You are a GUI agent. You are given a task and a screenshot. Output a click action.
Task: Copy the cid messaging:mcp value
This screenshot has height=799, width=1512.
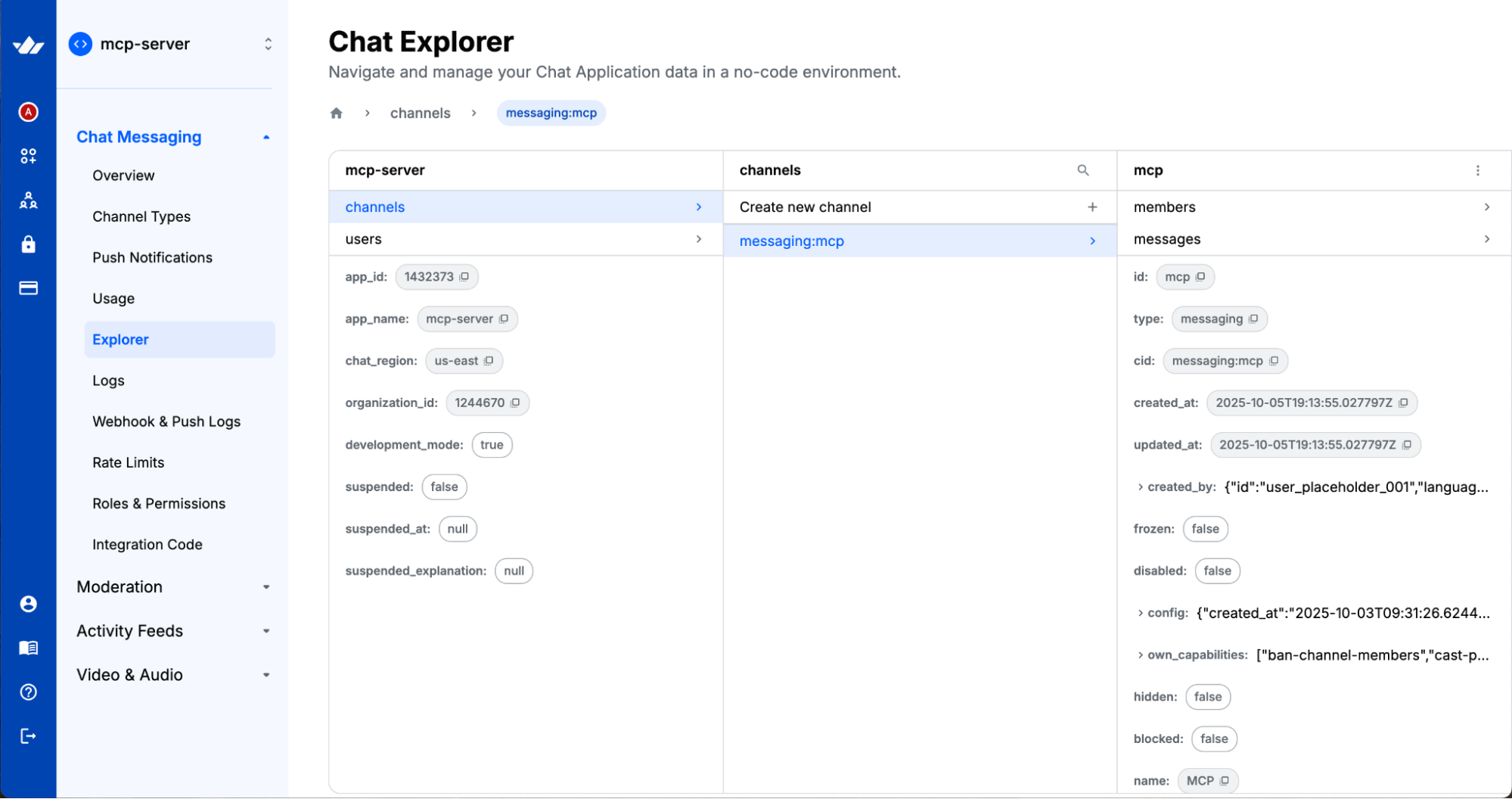(1274, 361)
